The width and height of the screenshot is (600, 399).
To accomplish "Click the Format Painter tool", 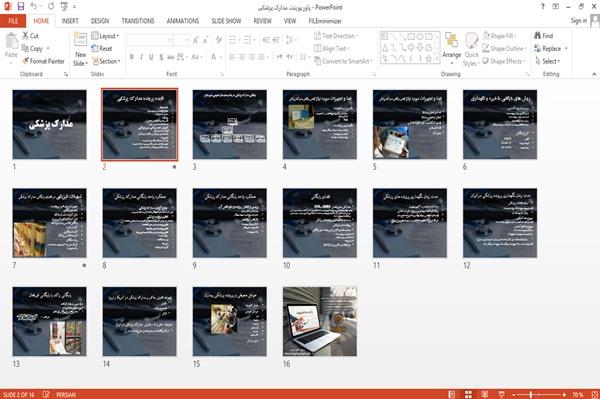I will pos(43,61).
